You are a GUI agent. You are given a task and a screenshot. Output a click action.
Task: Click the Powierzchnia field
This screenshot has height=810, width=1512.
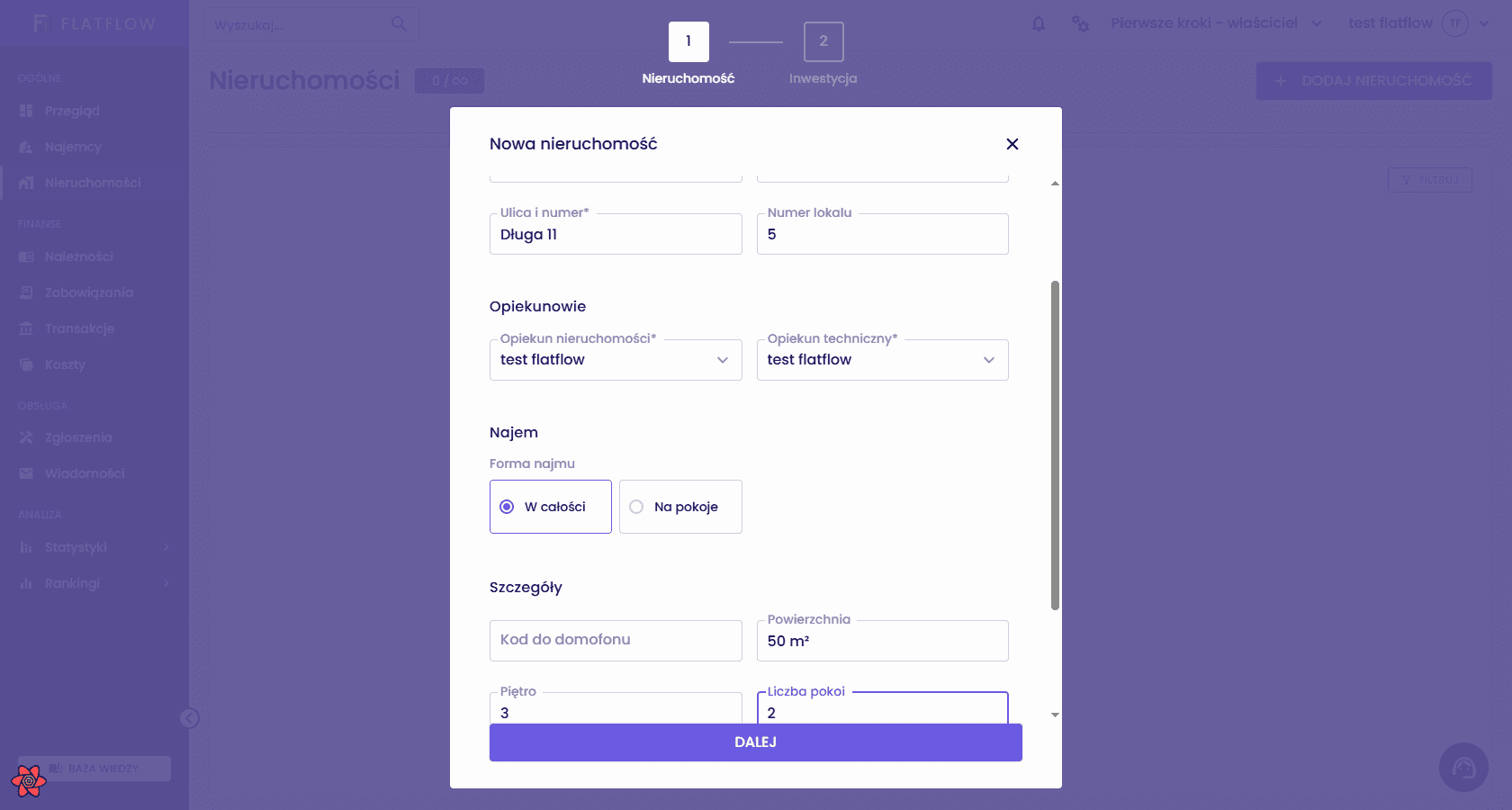pyautogui.click(x=882, y=641)
